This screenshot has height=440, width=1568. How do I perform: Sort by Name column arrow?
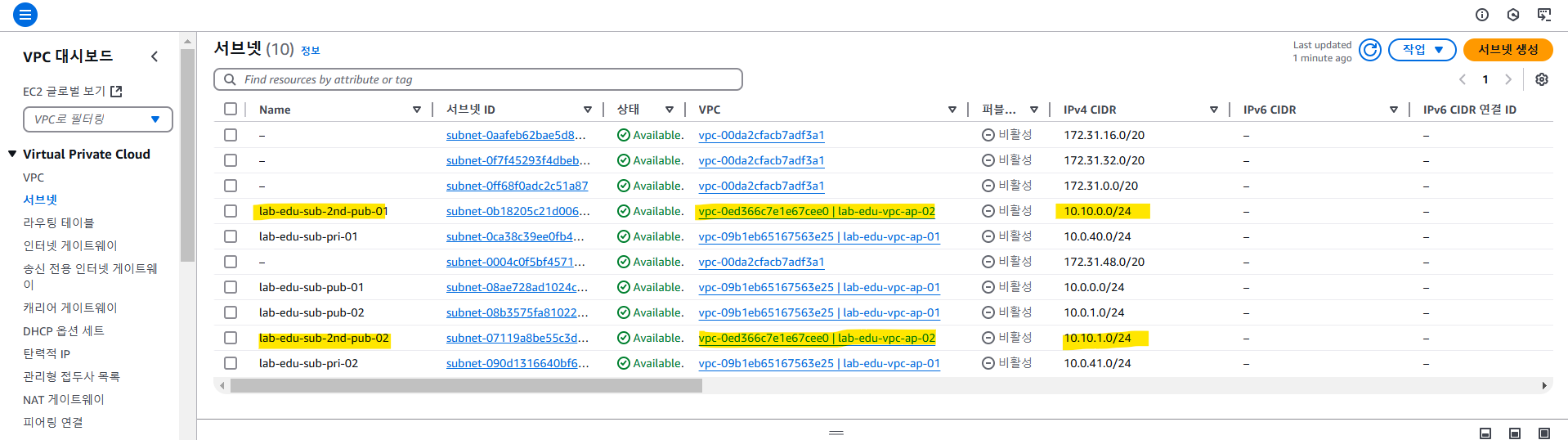417,110
